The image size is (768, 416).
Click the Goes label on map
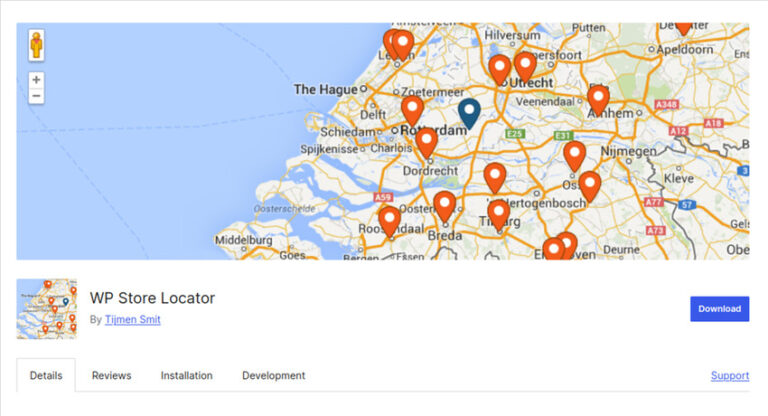[x=292, y=255]
